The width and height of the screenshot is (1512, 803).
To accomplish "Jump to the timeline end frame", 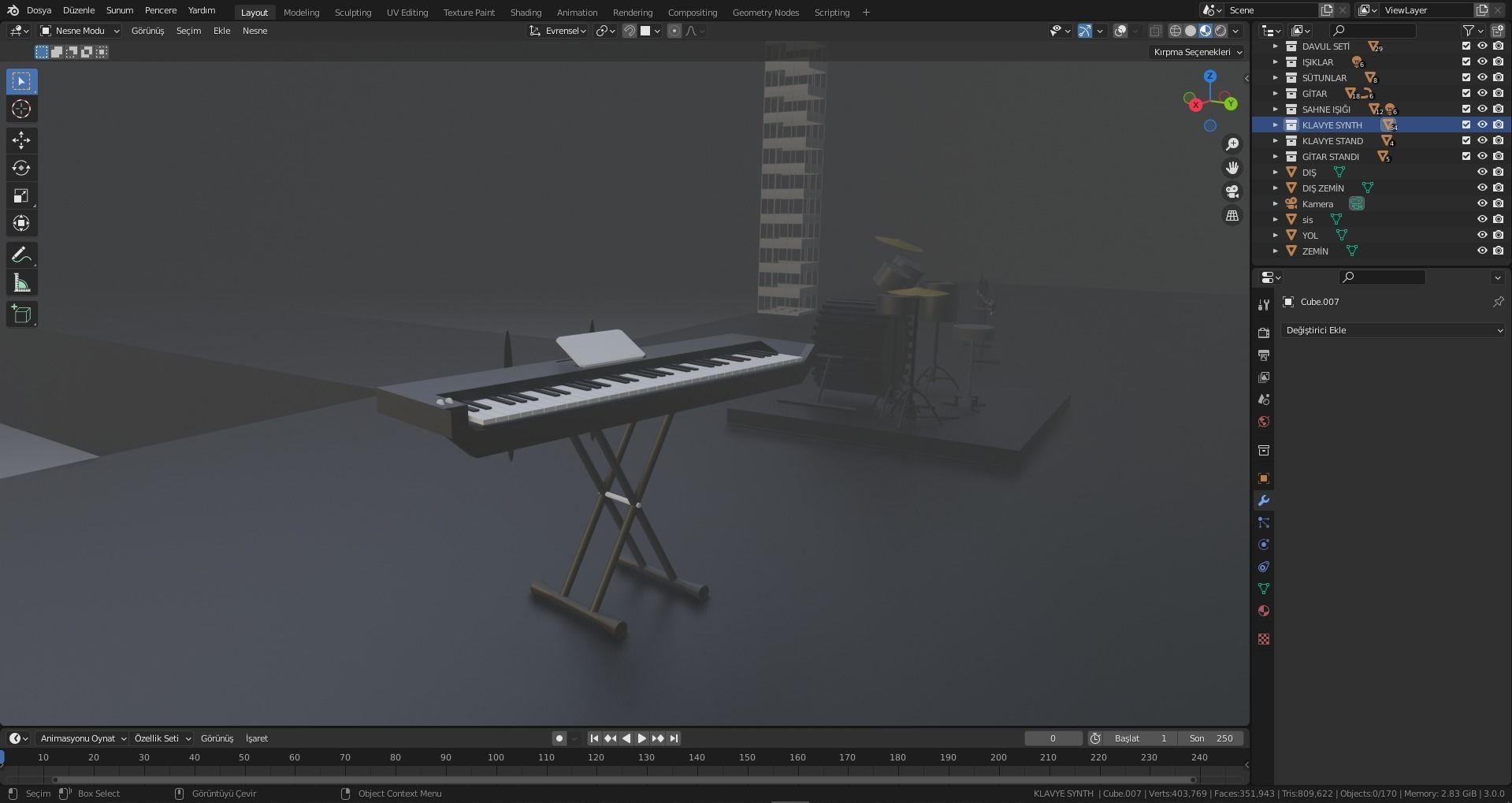I will pos(674,738).
